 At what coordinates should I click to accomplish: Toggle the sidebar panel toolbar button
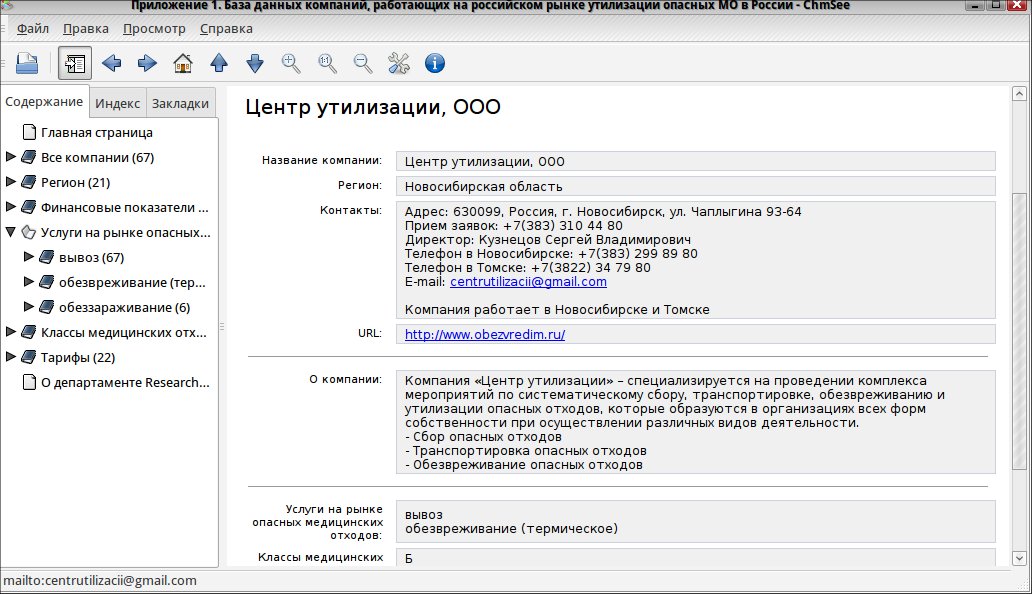75,63
